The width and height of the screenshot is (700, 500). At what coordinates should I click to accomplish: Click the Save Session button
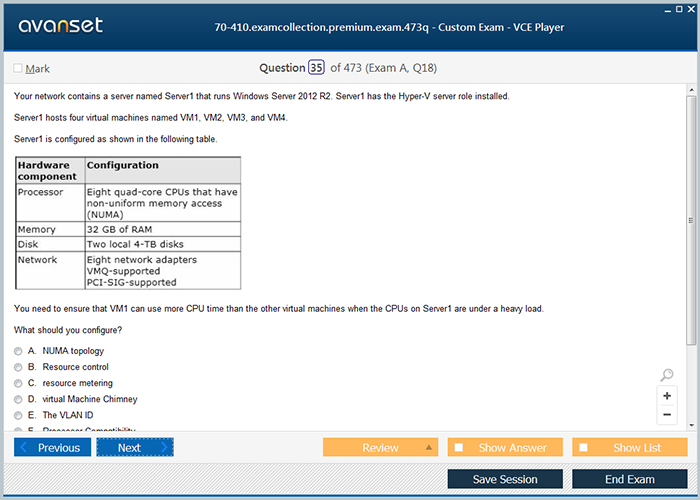505,479
